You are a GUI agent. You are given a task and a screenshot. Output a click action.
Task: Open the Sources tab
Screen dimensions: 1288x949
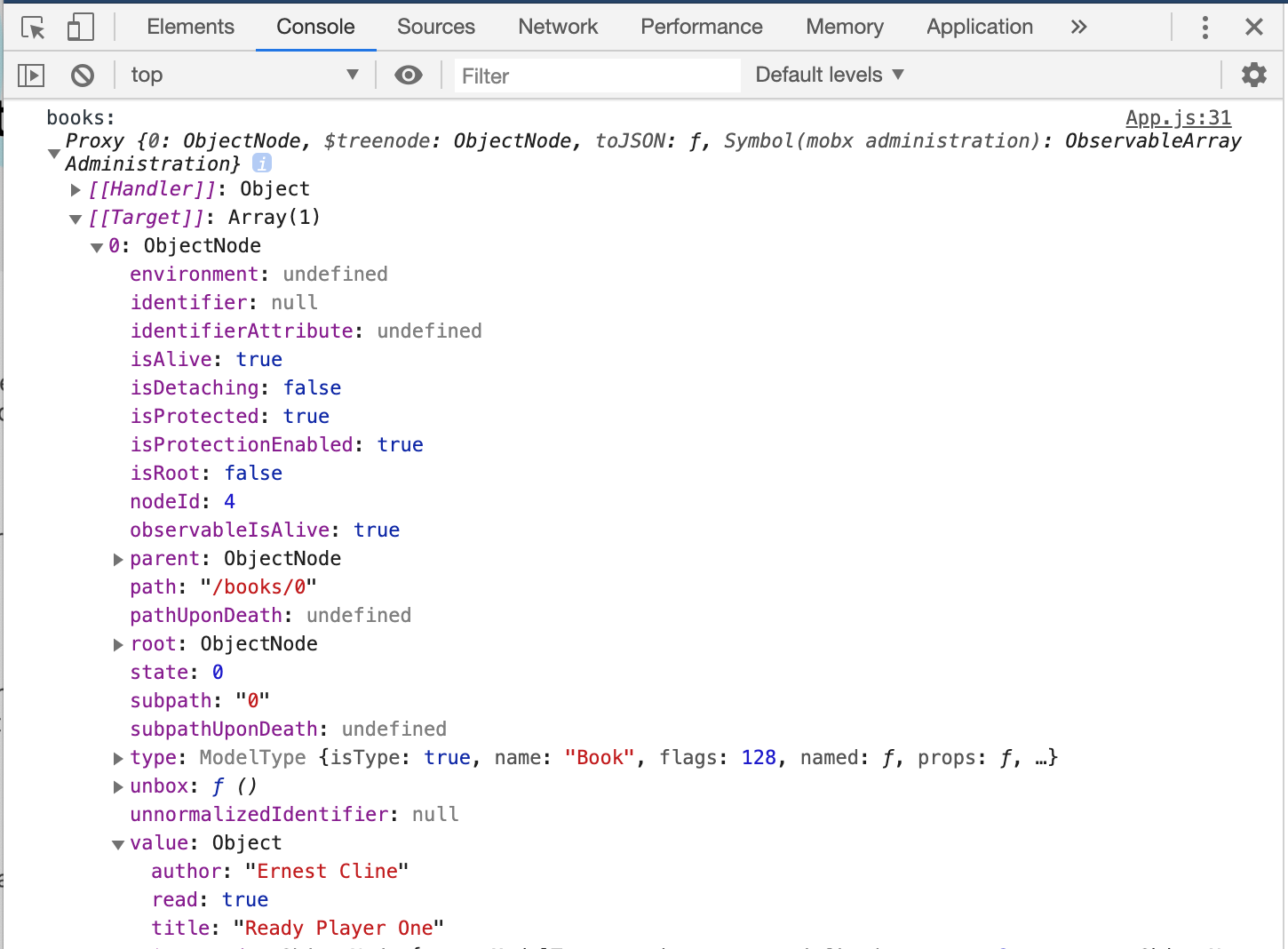(436, 27)
